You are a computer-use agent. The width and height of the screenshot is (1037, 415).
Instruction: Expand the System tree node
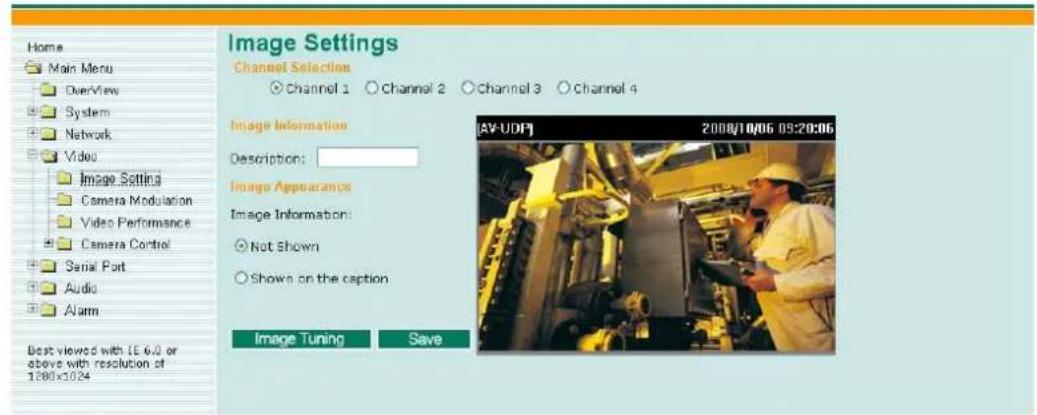(x=31, y=112)
